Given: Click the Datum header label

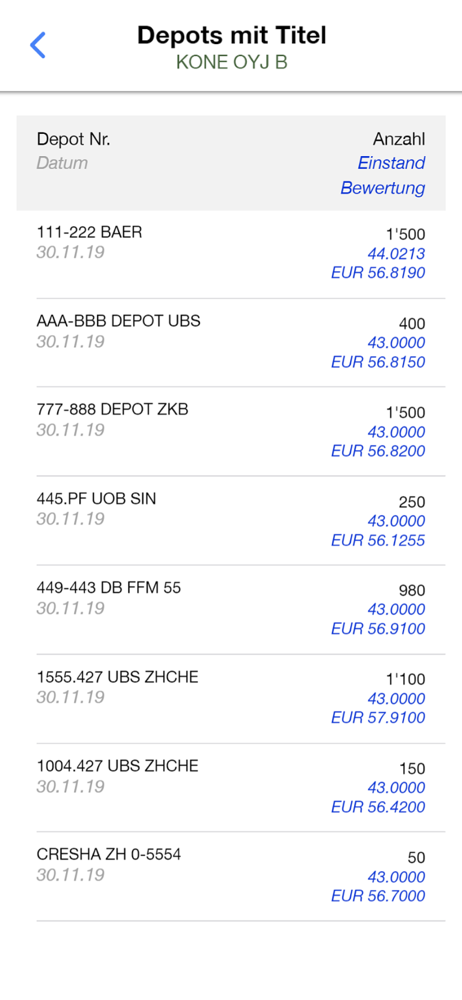Looking at the screenshot, I should click(x=62, y=163).
